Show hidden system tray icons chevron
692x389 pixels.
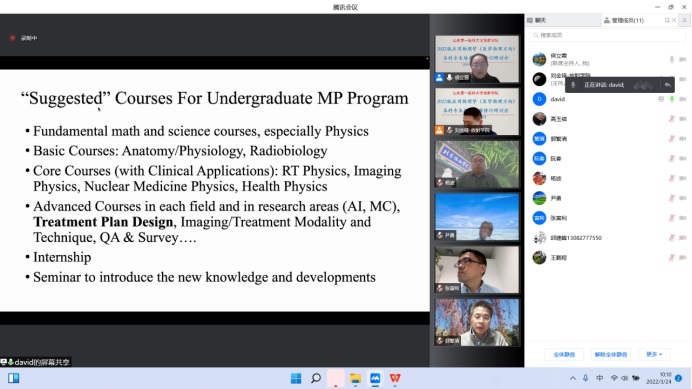pyautogui.click(x=573, y=378)
